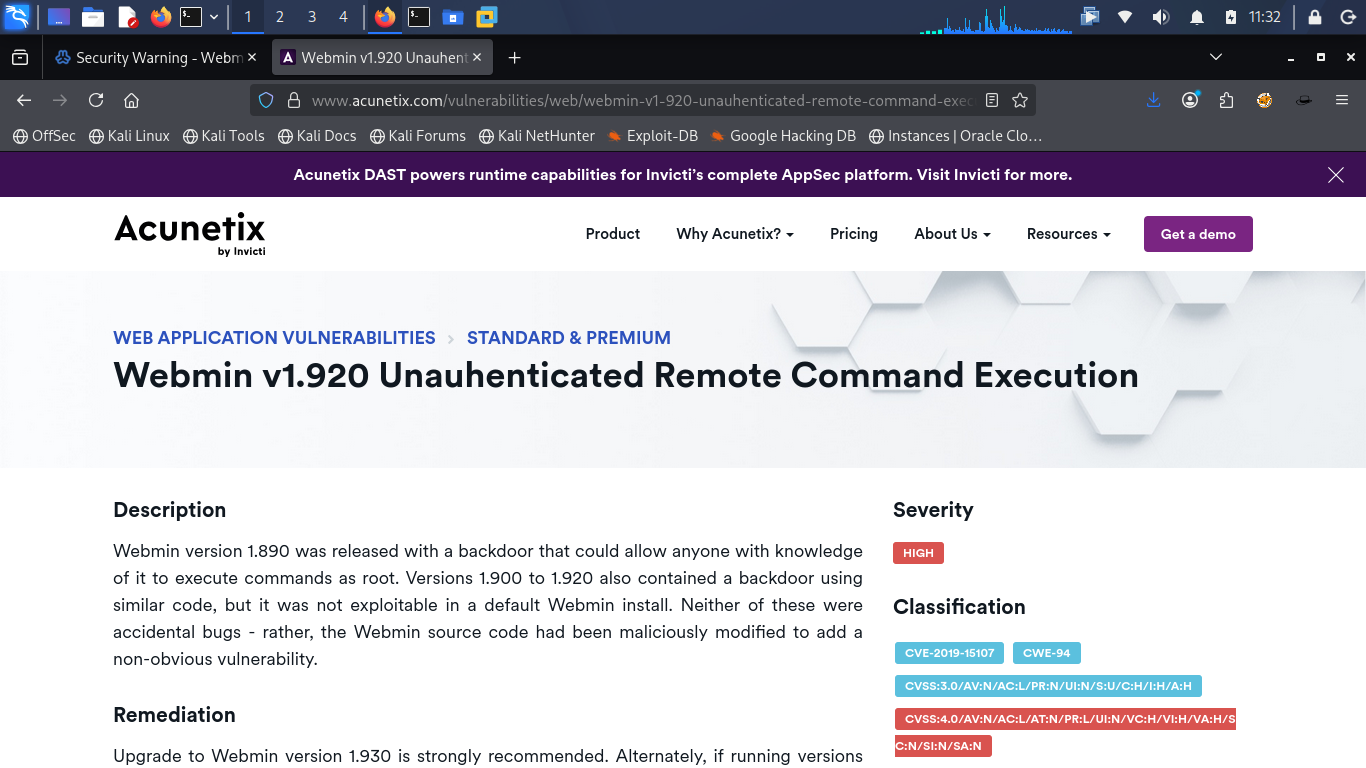
Task: Click the CWE-94 classification tag
Action: pyautogui.click(x=1047, y=653)
